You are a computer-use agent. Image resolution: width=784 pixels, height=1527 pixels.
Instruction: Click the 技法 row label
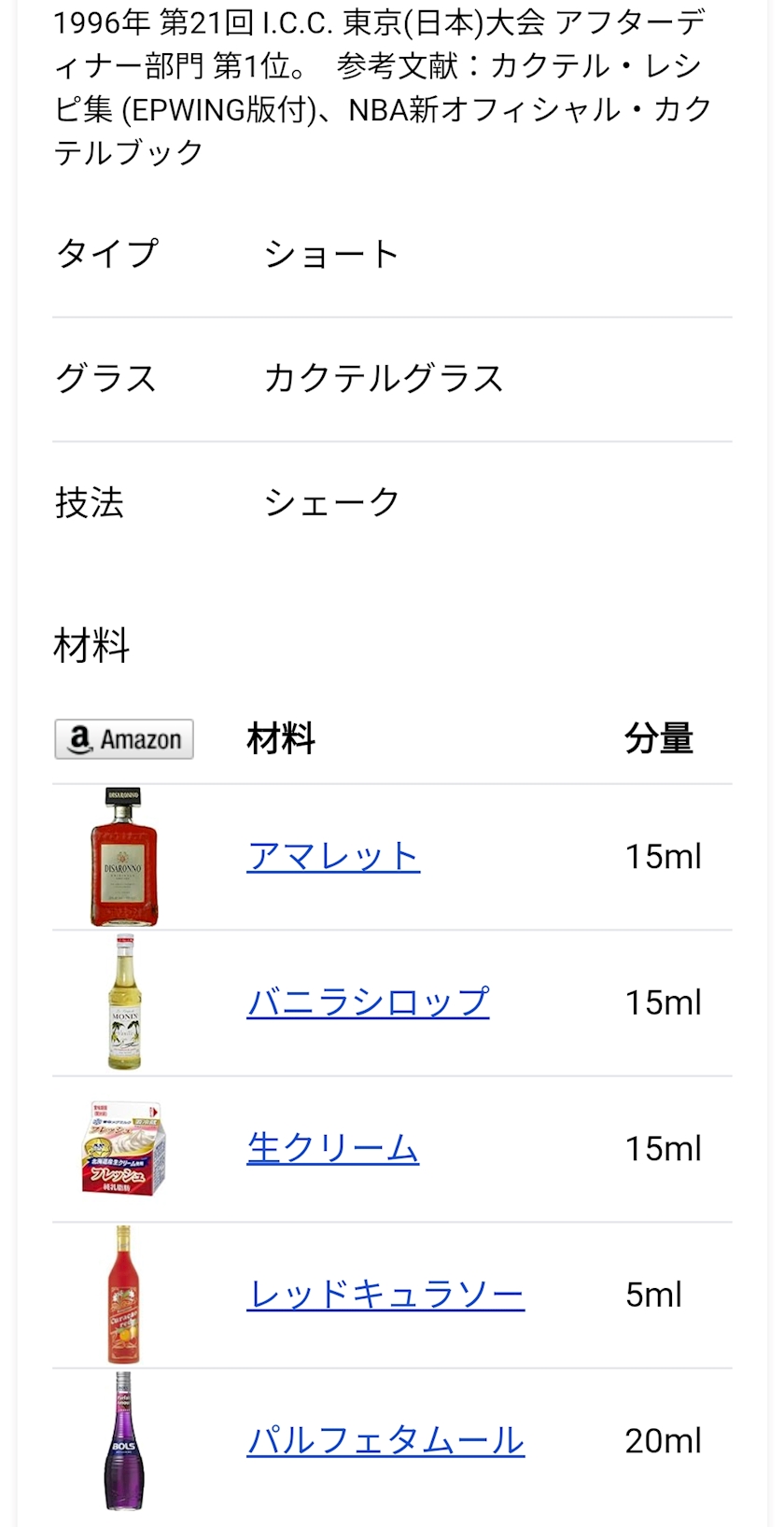pos(90,503)
